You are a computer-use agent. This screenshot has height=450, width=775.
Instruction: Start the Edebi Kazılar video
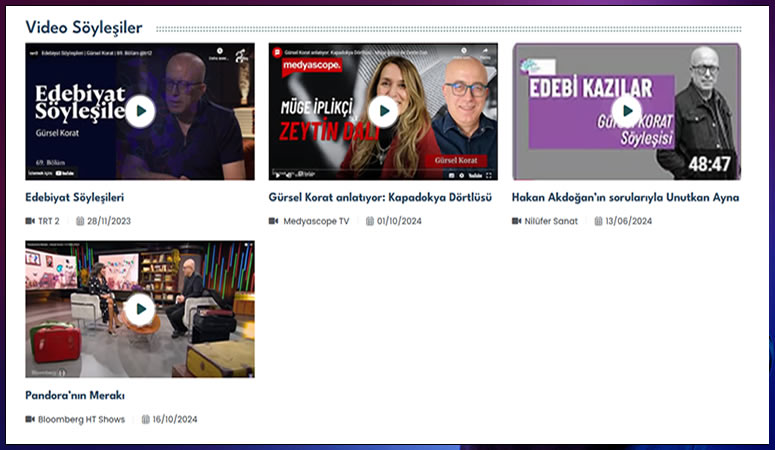click(627, 111)
